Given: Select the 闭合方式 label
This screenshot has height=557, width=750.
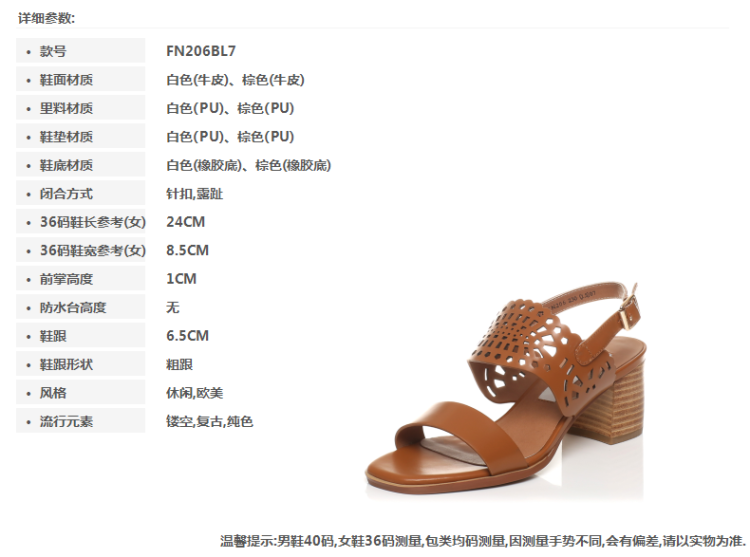Looking at the screenshot, I should [66, 194].
